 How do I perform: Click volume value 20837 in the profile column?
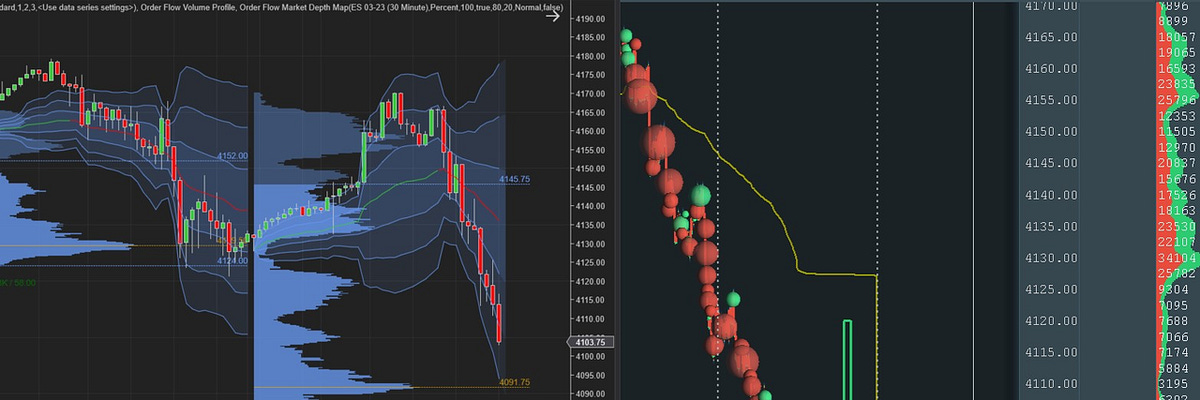click(1176, 163)
